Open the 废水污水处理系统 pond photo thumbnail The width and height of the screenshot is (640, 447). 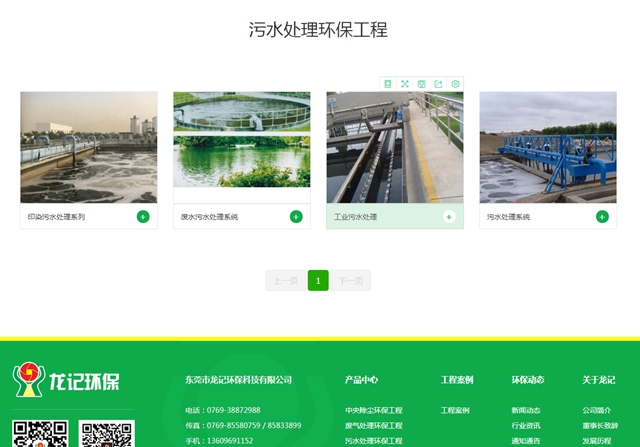242,140
